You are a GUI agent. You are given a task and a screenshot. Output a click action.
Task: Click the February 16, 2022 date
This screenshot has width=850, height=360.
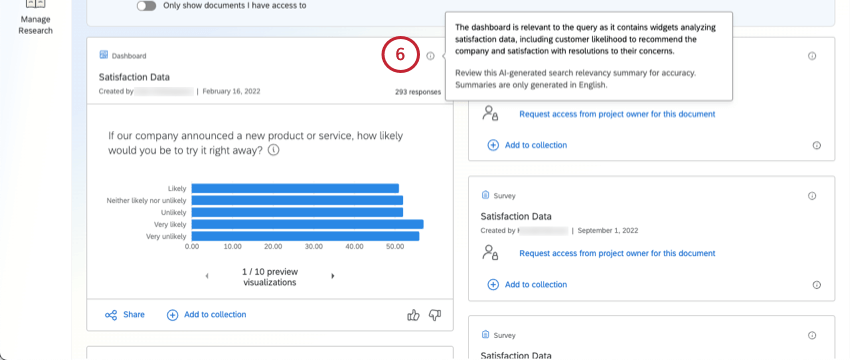pos(231,92)
